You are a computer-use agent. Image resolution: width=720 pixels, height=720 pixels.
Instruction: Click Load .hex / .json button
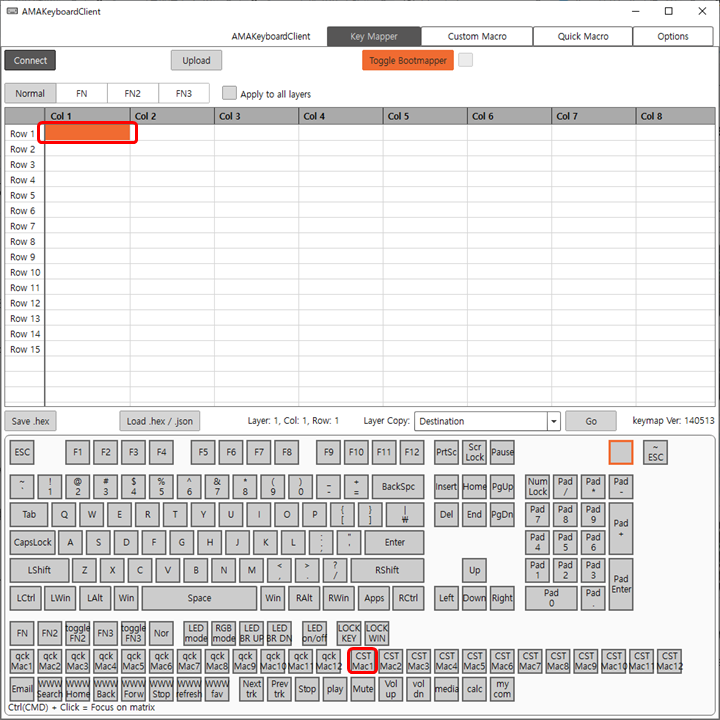pos(160,421)
